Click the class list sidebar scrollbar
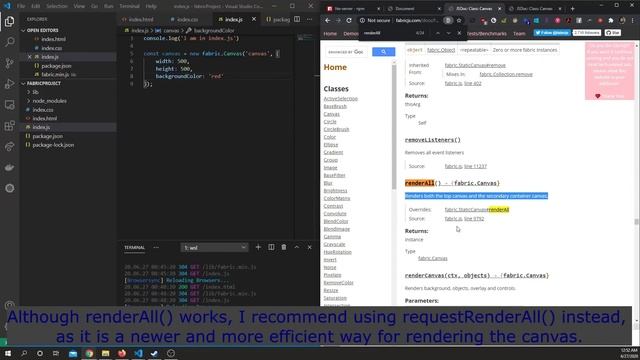This screenshot has width=640, height=360. coord(393,127)
